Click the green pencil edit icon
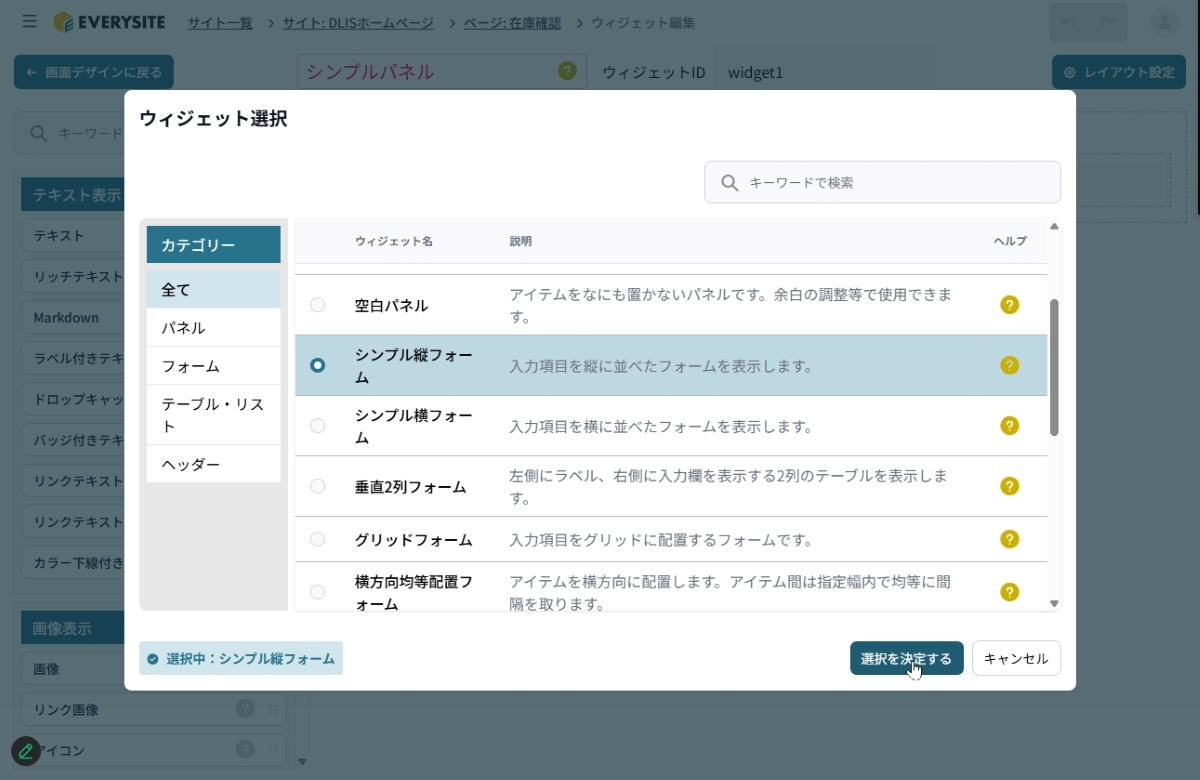The height and width of the screenshot is (780, 1200). (26, 751)
